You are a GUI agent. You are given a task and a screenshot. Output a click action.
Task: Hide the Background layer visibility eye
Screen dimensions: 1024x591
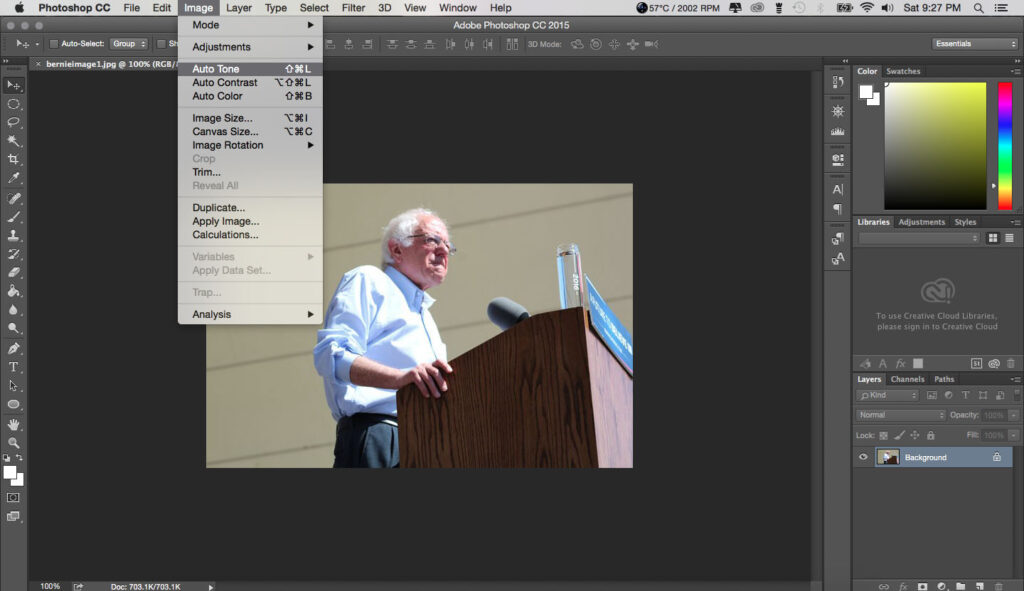863,457
